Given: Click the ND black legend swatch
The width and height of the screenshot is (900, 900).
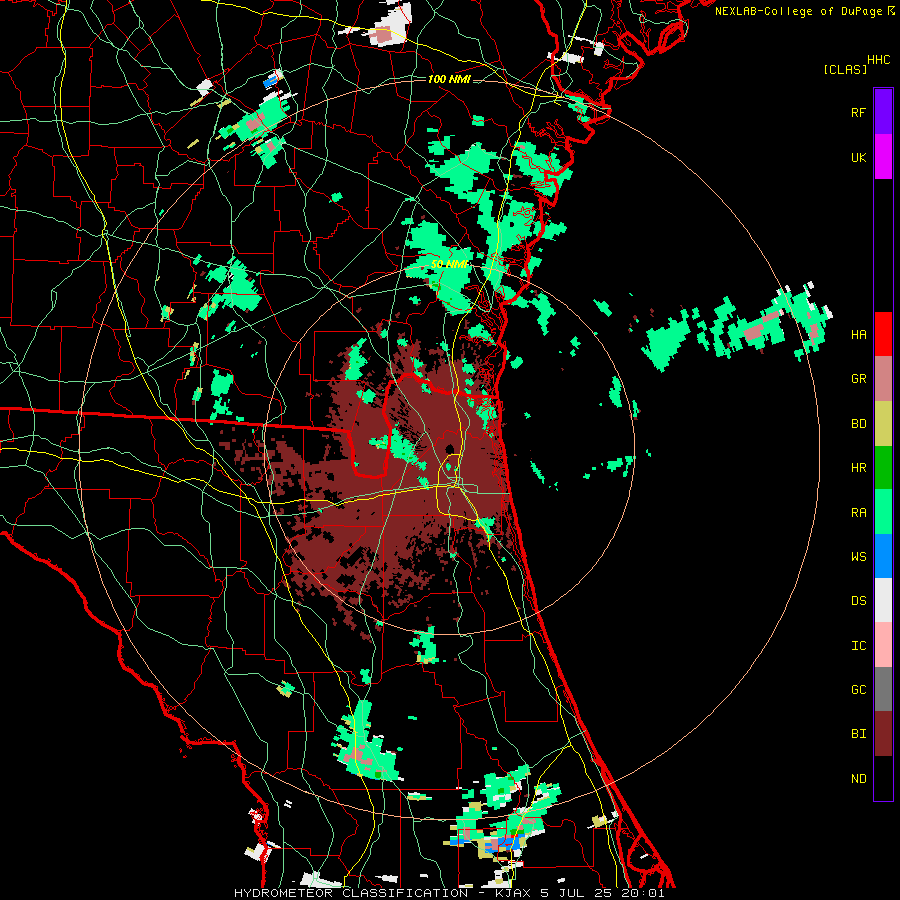Looking at the screenshot, I should (883, 778).
